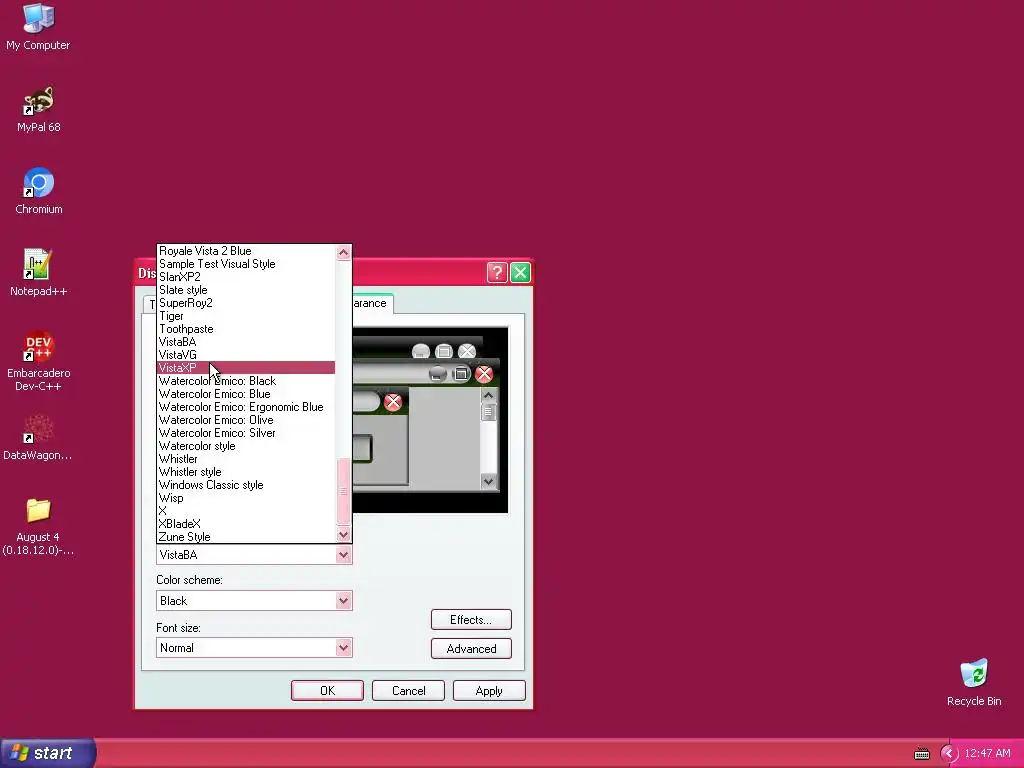Select Royale Vista 2 Blue style
Viewport: 1024px width, 768px height.
246,251
